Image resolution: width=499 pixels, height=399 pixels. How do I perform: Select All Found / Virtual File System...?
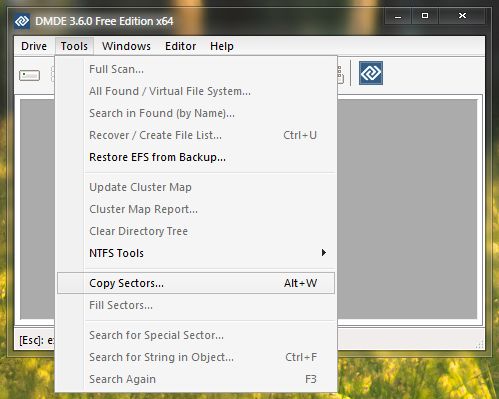tap(196, 91)
